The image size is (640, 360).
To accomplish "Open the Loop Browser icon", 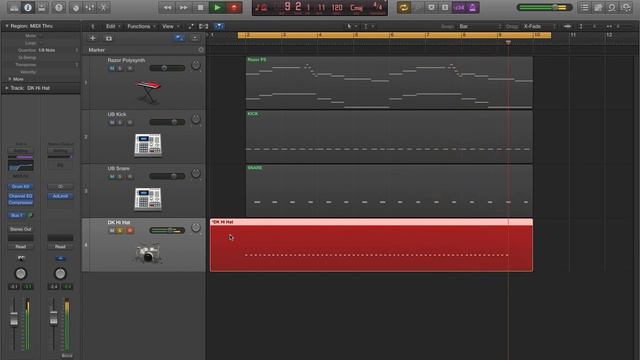I will 612,7.
